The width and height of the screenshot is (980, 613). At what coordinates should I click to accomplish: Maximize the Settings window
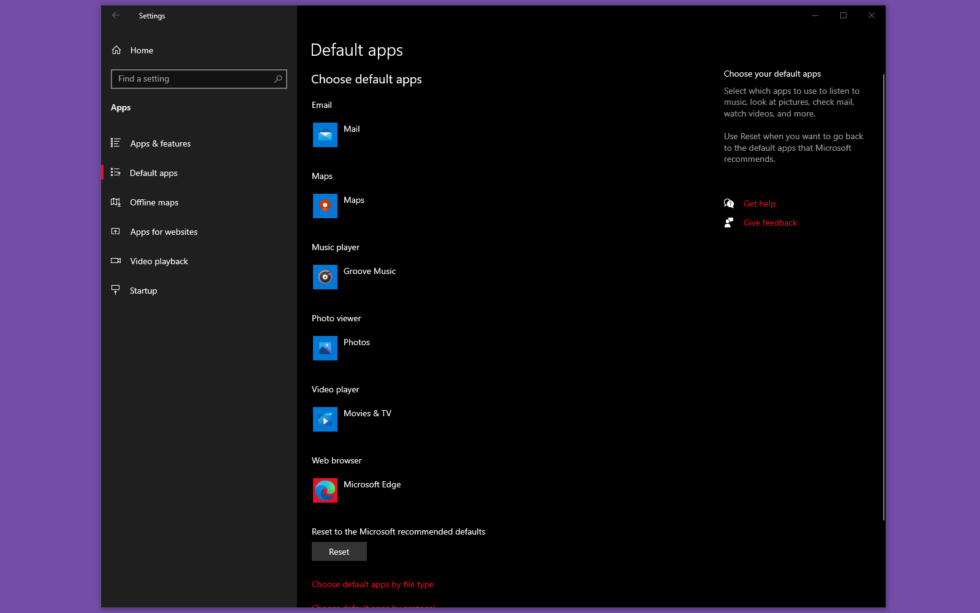(843, 16)
